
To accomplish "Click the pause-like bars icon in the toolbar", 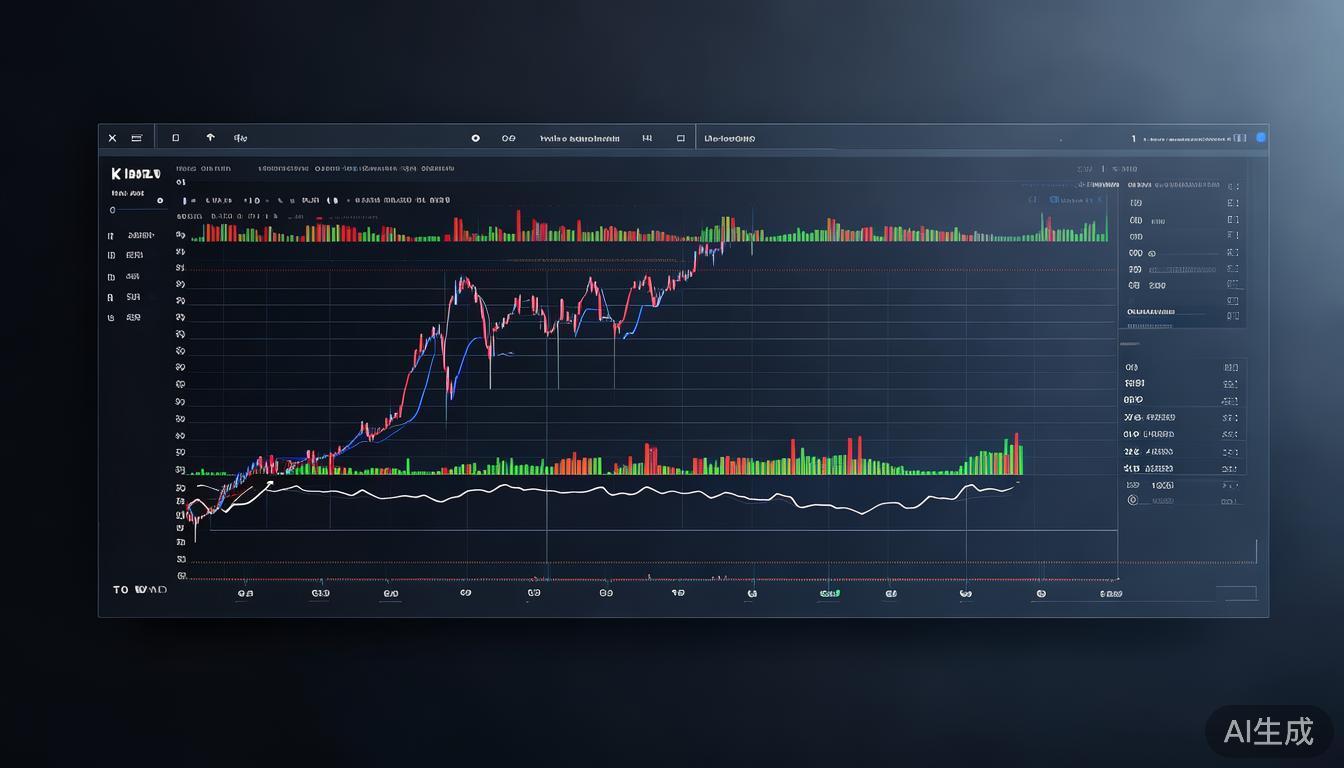I will (x=647, y=139).
